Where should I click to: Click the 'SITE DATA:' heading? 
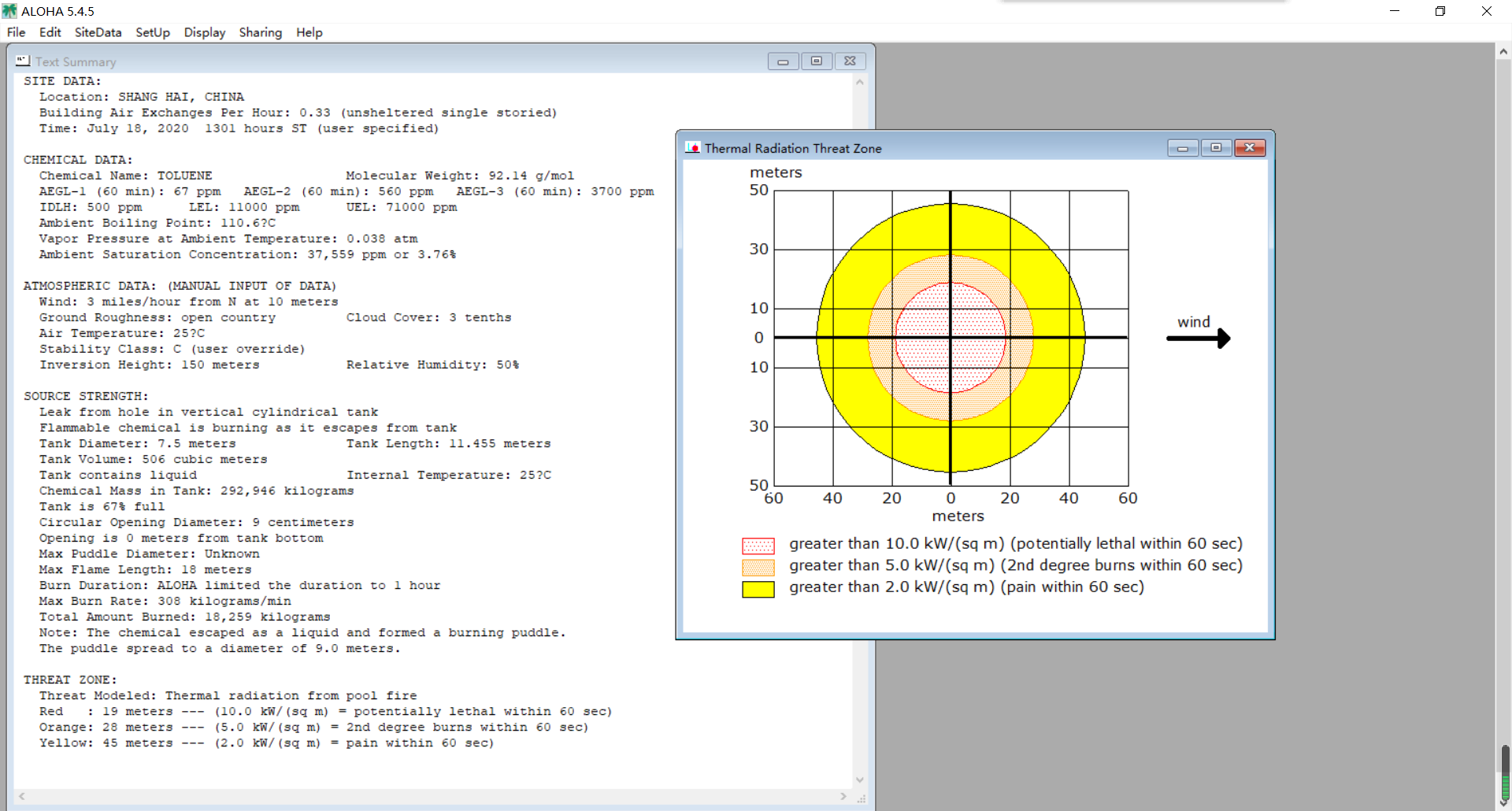coord(62,81)
